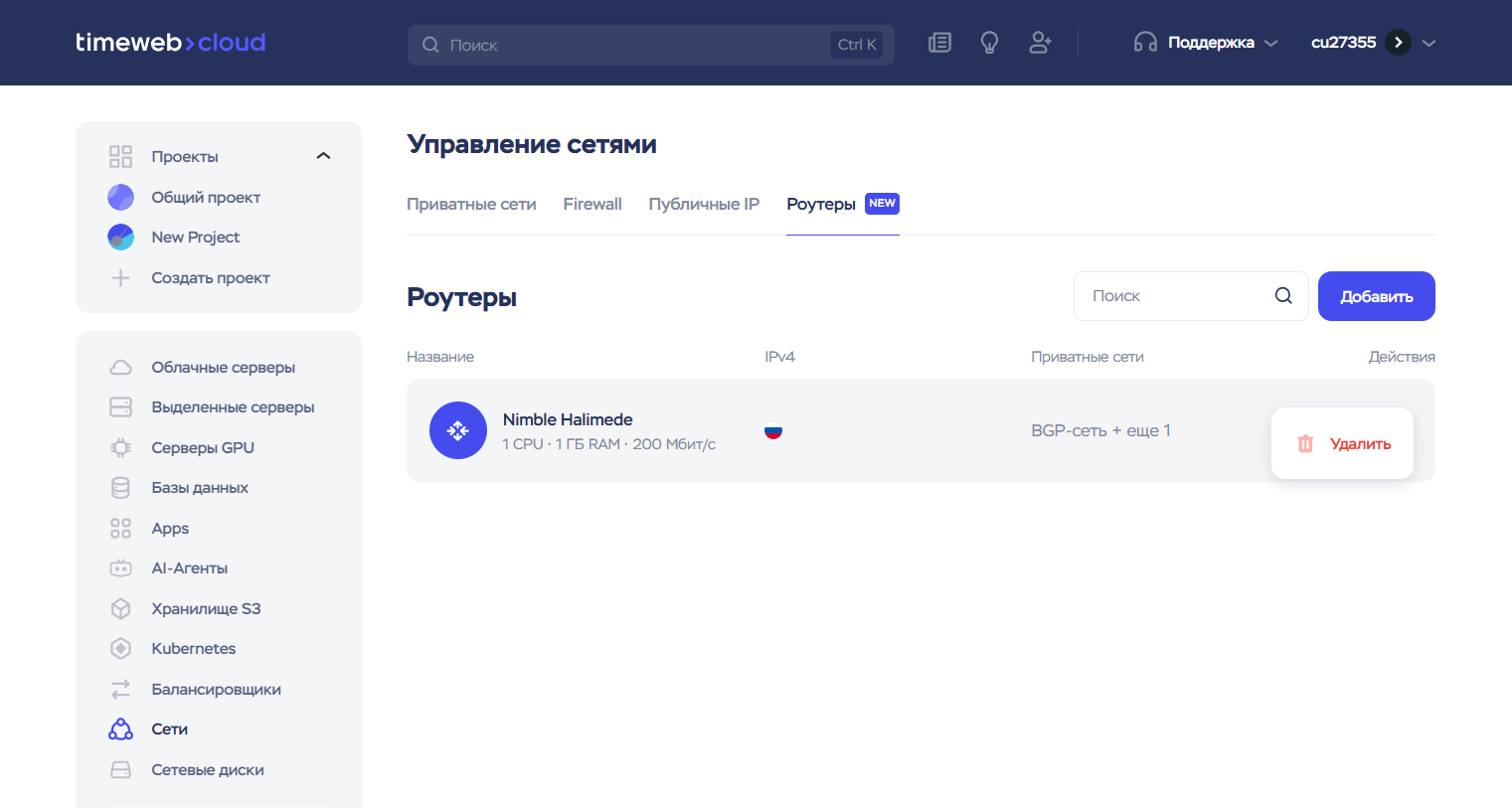Click the cu27355 account name

coord(1343,43)
